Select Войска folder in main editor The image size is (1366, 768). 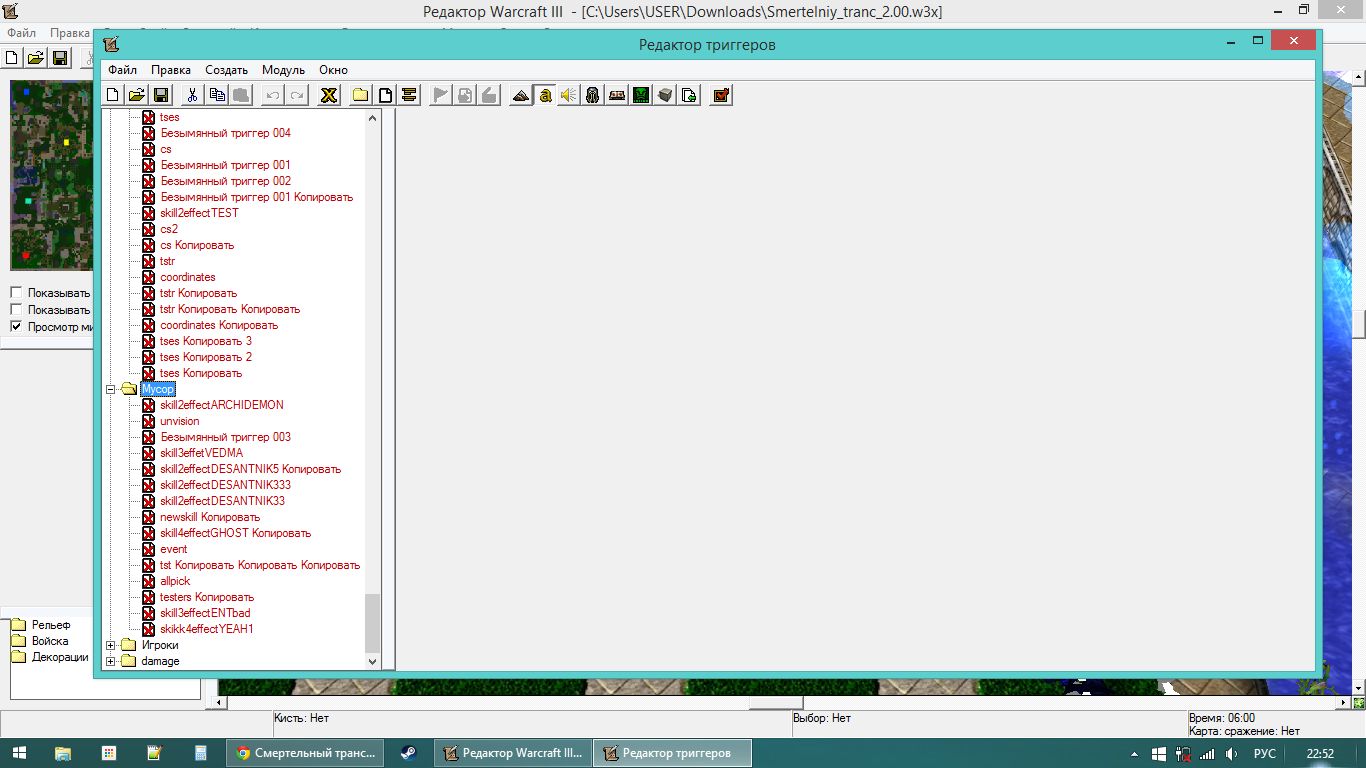coord(50,641)
